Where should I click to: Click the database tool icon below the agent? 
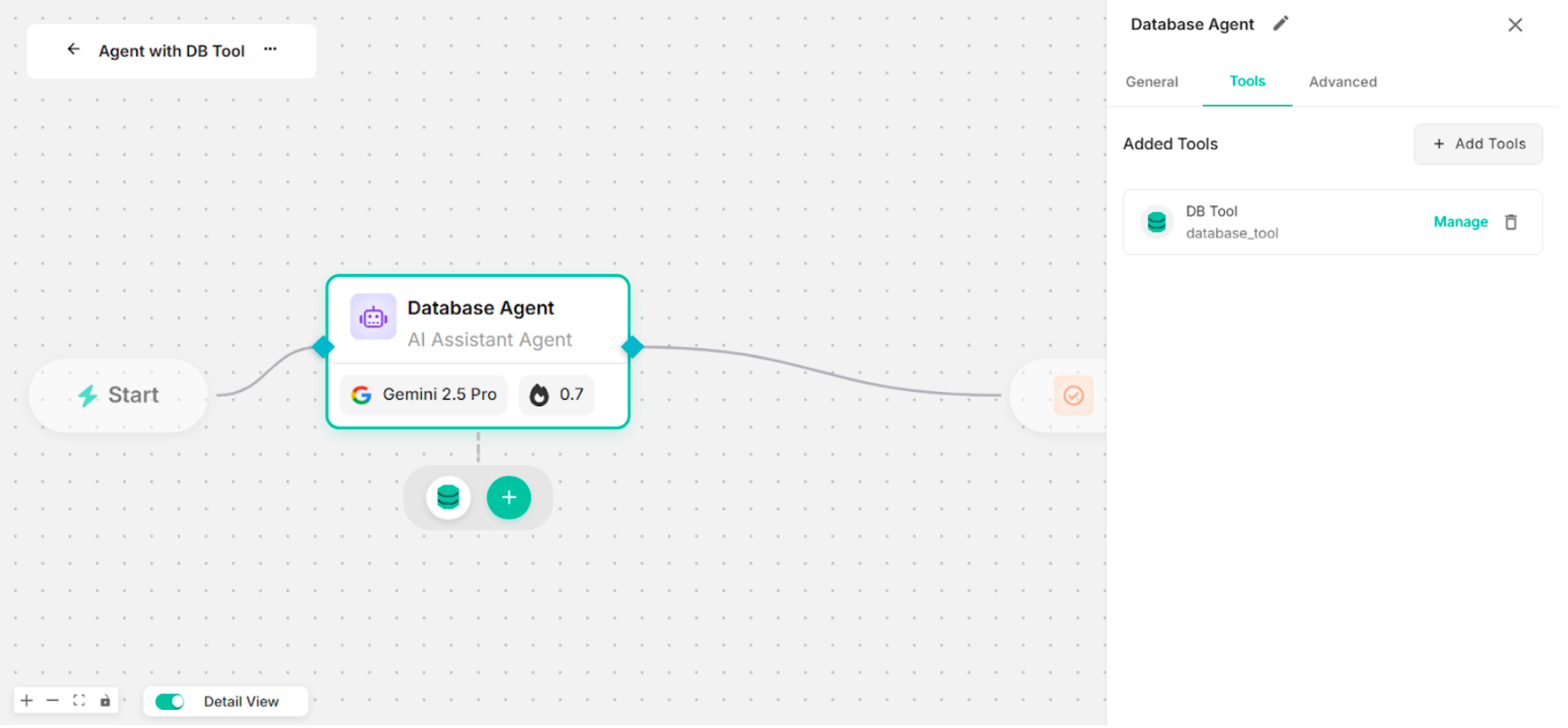449,498
